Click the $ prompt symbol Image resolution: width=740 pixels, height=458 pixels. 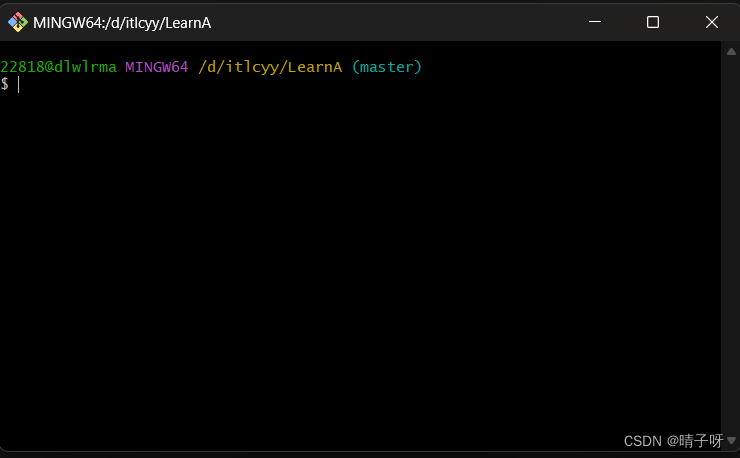[5, 84]
